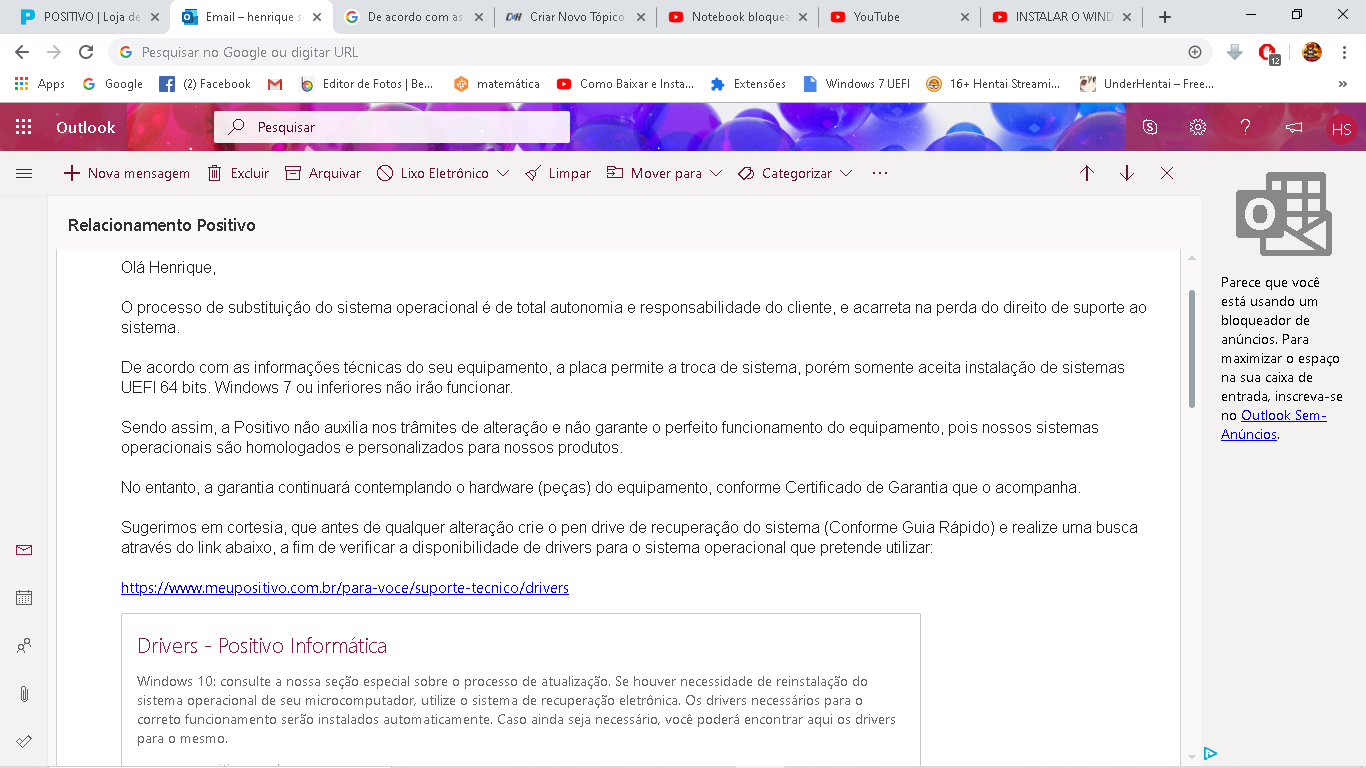The height and width of the screenshot is (768, 1366).
Task: Switch to the YouTube tab
Action: click(899, 17)
